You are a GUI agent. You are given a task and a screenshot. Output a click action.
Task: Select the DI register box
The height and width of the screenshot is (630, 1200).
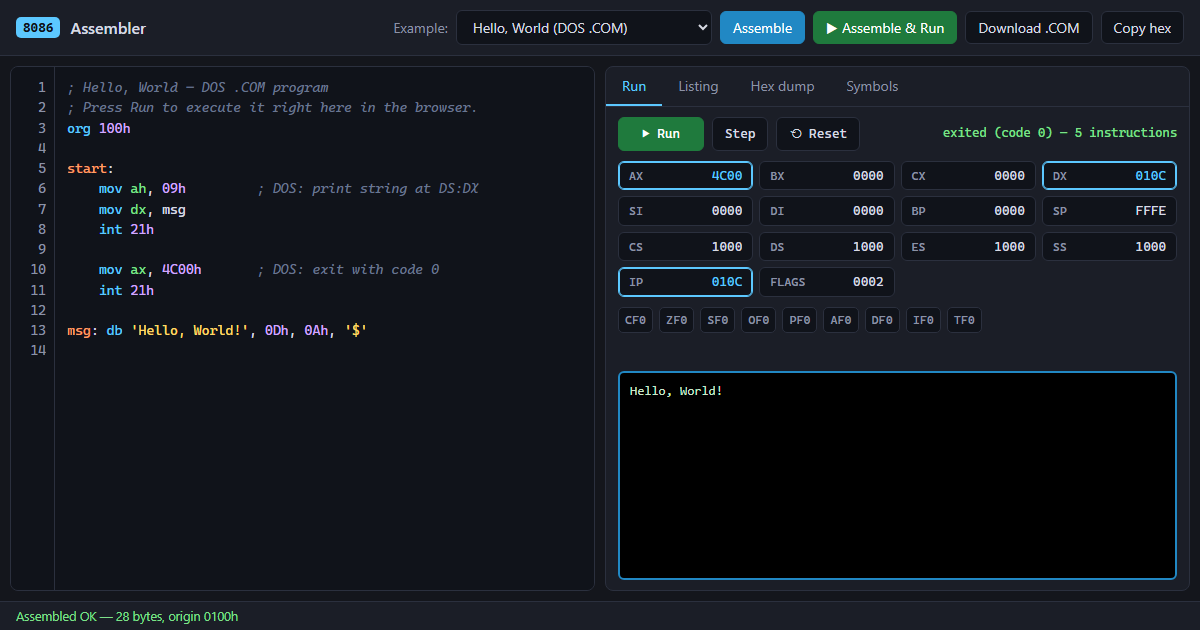coord(827,211)
